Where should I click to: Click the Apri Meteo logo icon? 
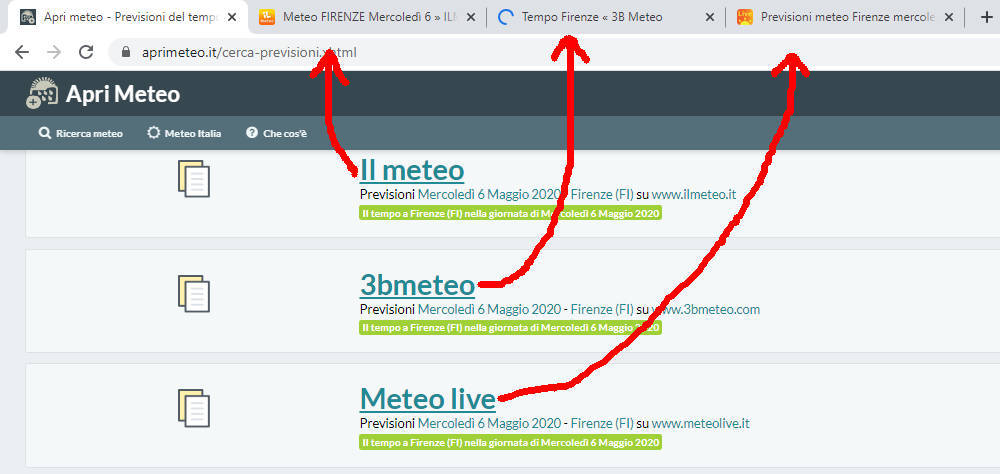[x=42, y=93]
